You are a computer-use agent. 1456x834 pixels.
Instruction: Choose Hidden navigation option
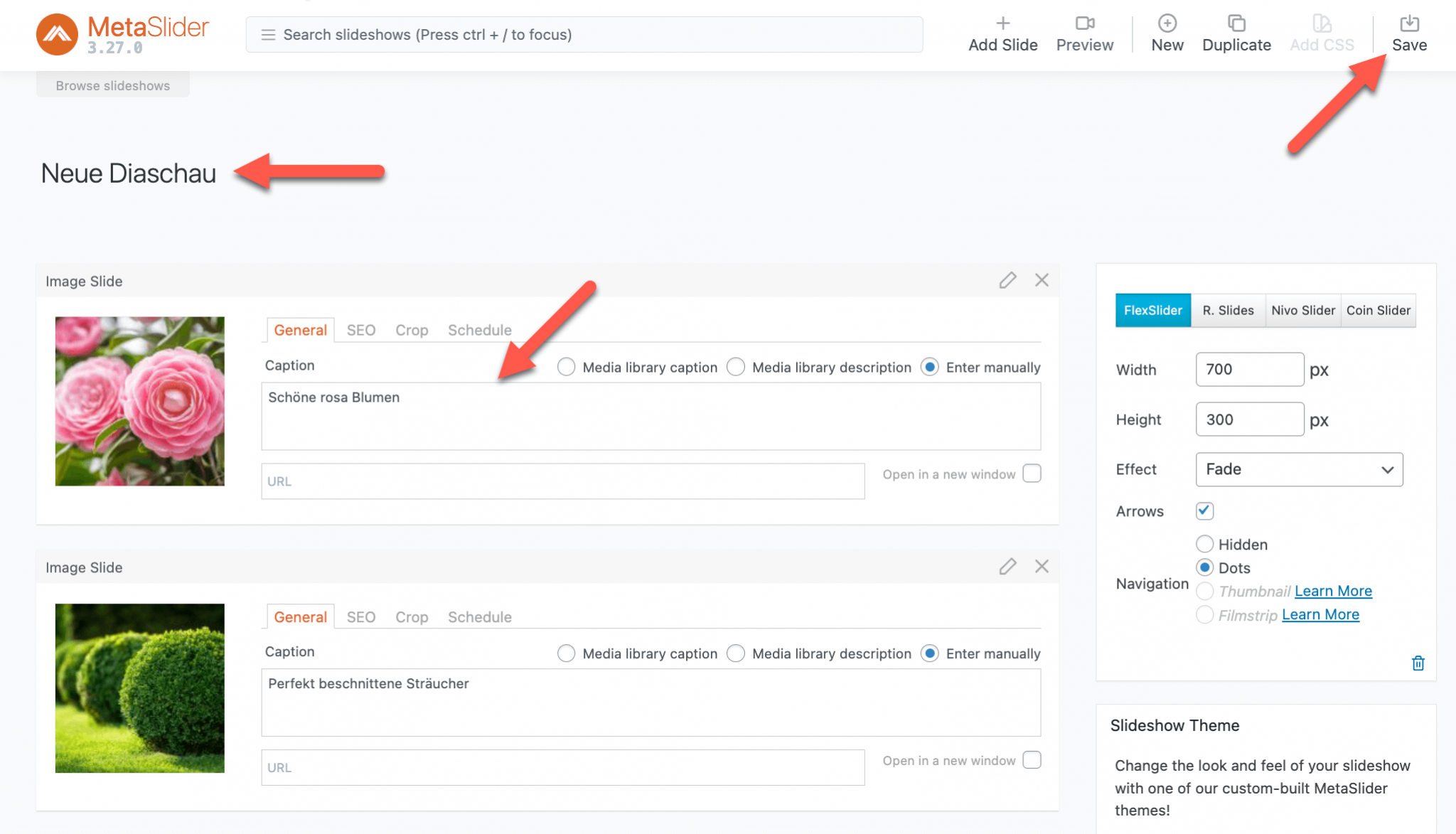1204,544
